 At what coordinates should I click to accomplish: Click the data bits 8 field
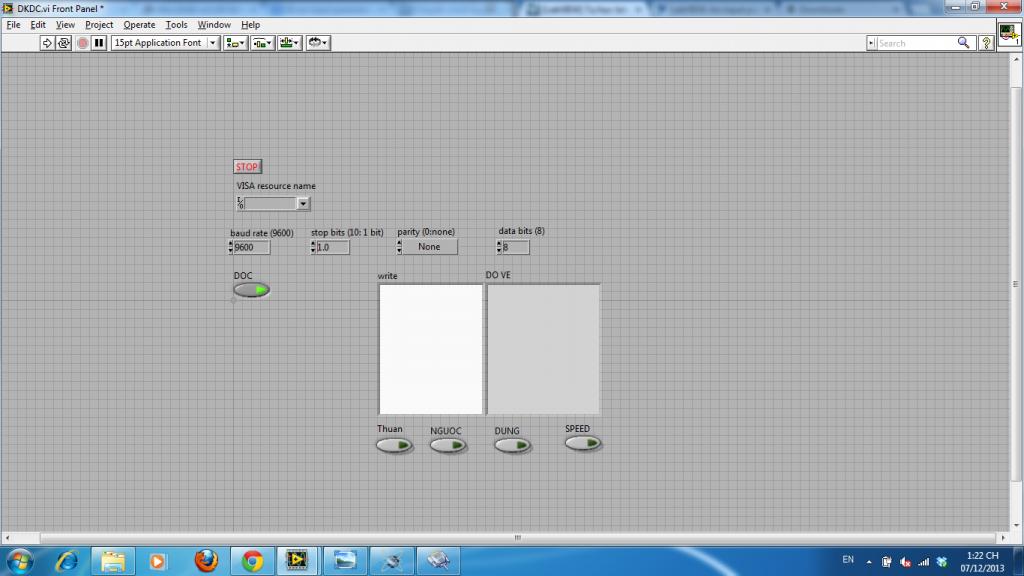(515, 248)
